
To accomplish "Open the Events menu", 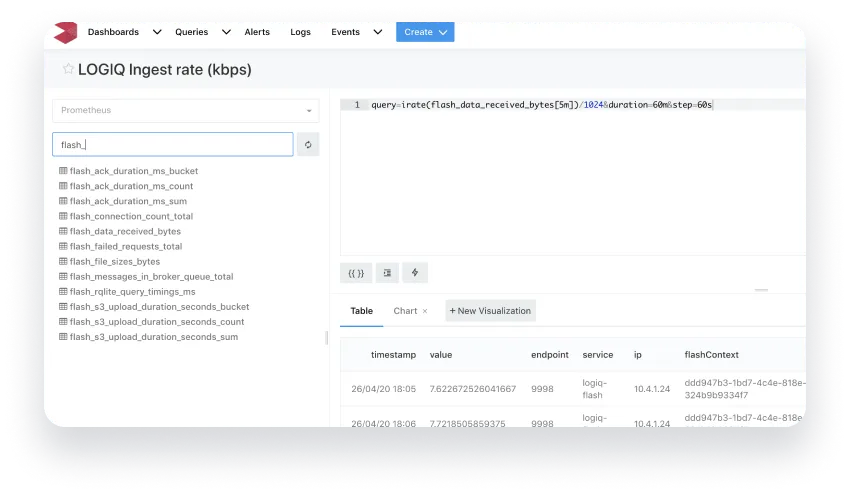I will [345, 32].
